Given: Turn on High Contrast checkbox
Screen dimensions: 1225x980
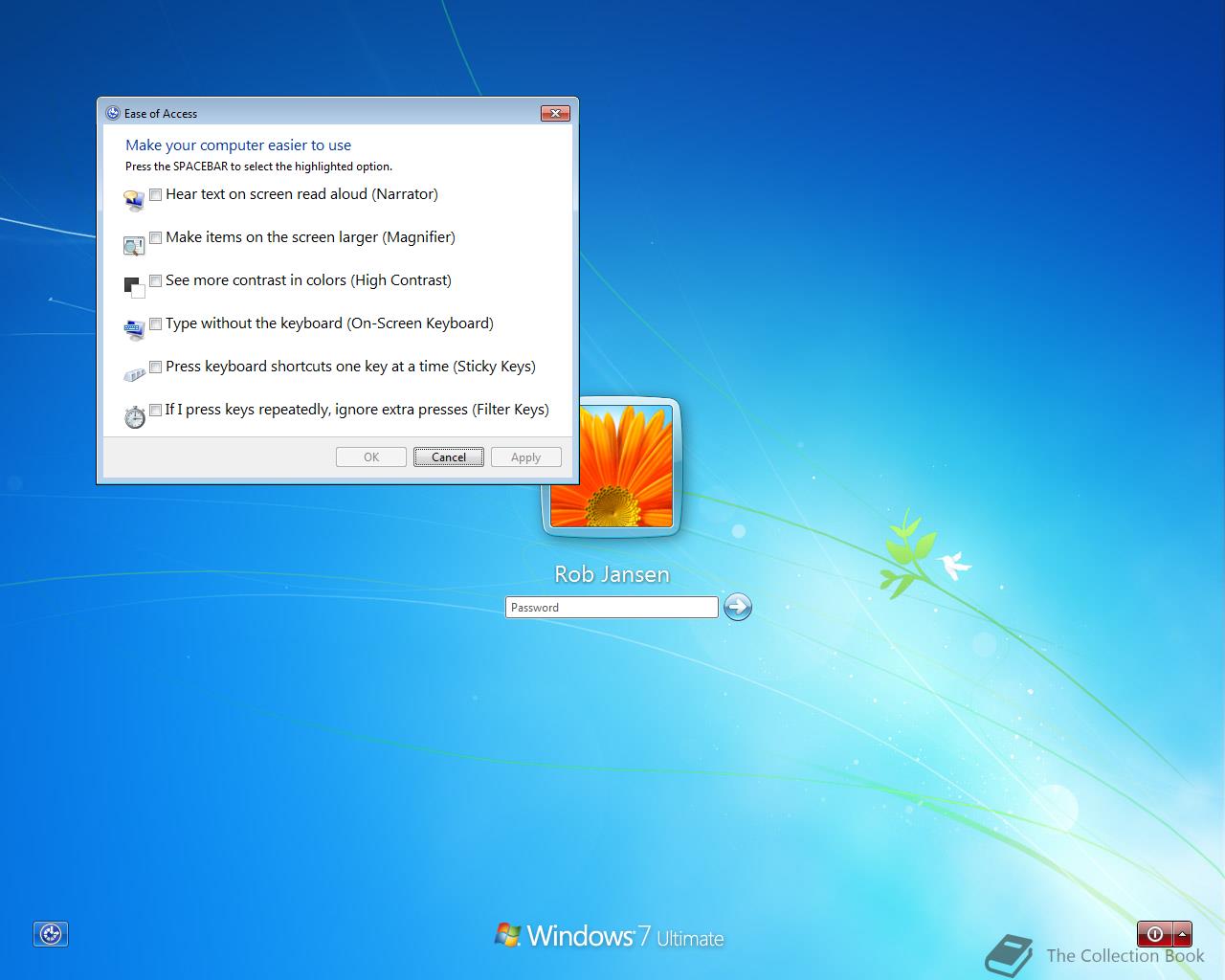Looking at the screenshot, I should click(155, 280).
